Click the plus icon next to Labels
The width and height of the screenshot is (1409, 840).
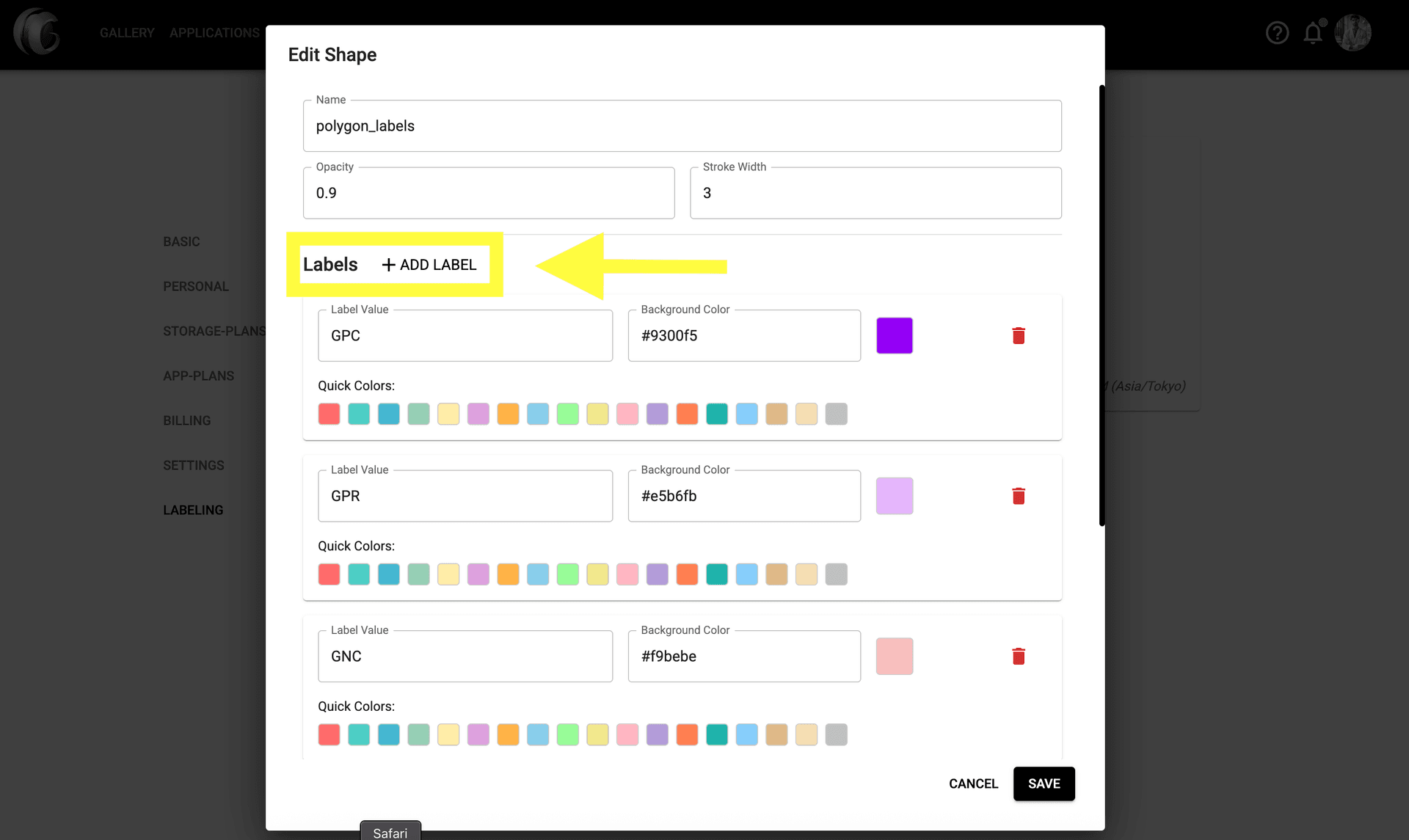[x=387, y=264]
